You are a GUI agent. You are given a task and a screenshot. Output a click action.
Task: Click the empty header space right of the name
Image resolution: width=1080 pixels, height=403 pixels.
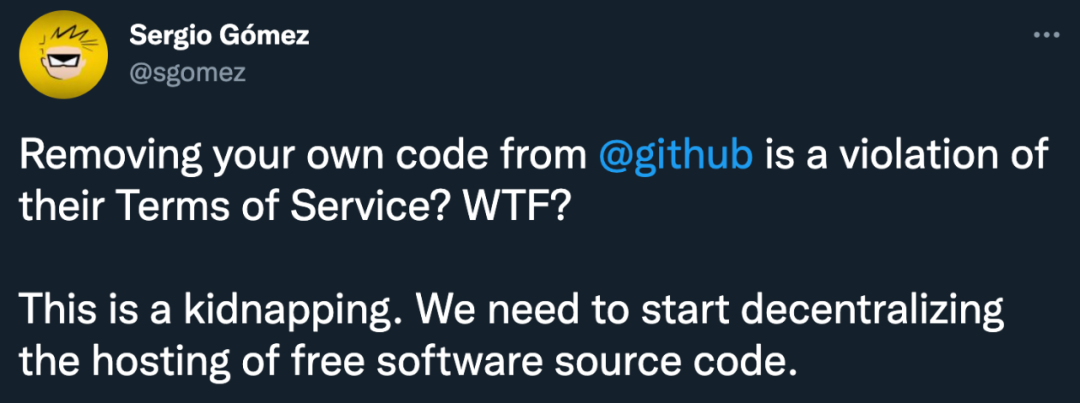click(650, 50)
